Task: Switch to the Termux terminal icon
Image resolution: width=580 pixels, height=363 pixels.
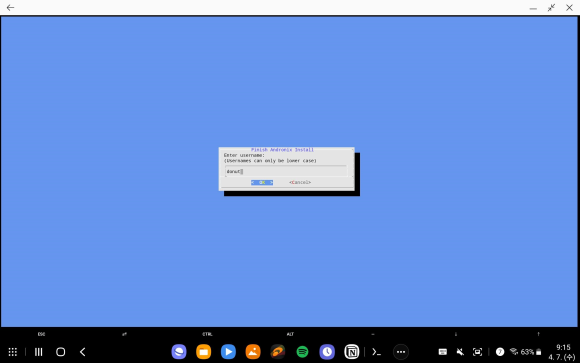Action: point(377,352)
